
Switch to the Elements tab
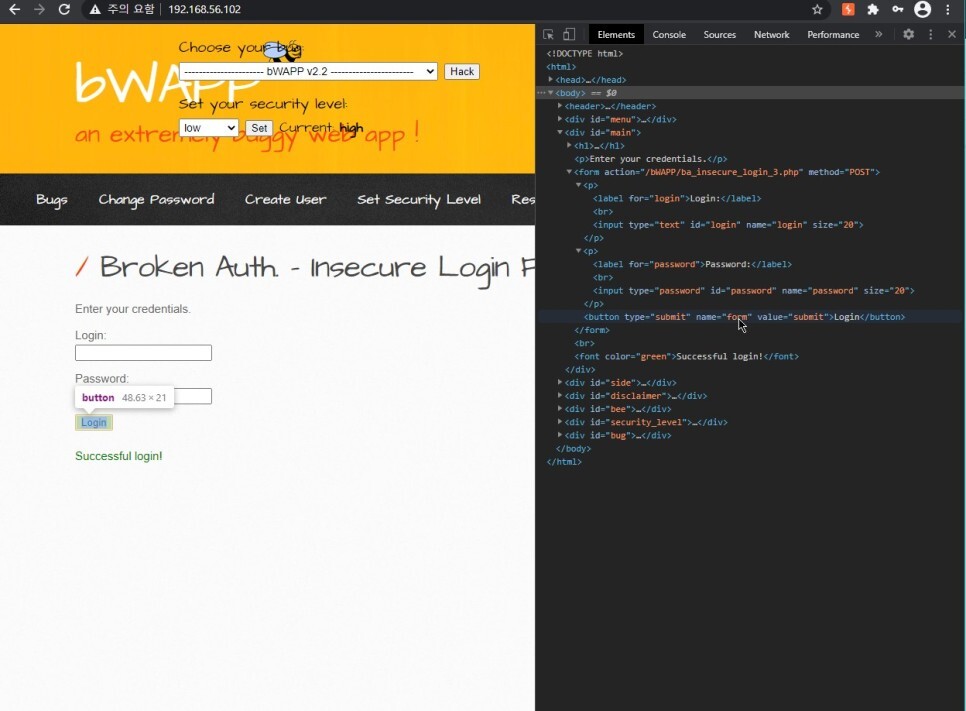coord(616,35)
